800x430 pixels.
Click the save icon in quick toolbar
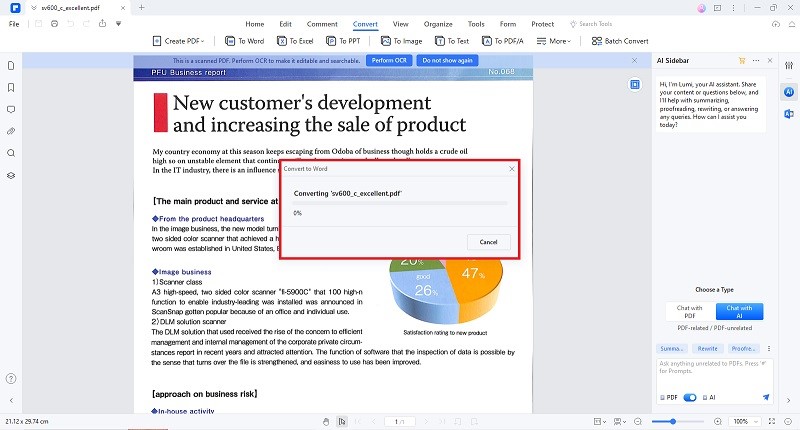click(38, 24)
